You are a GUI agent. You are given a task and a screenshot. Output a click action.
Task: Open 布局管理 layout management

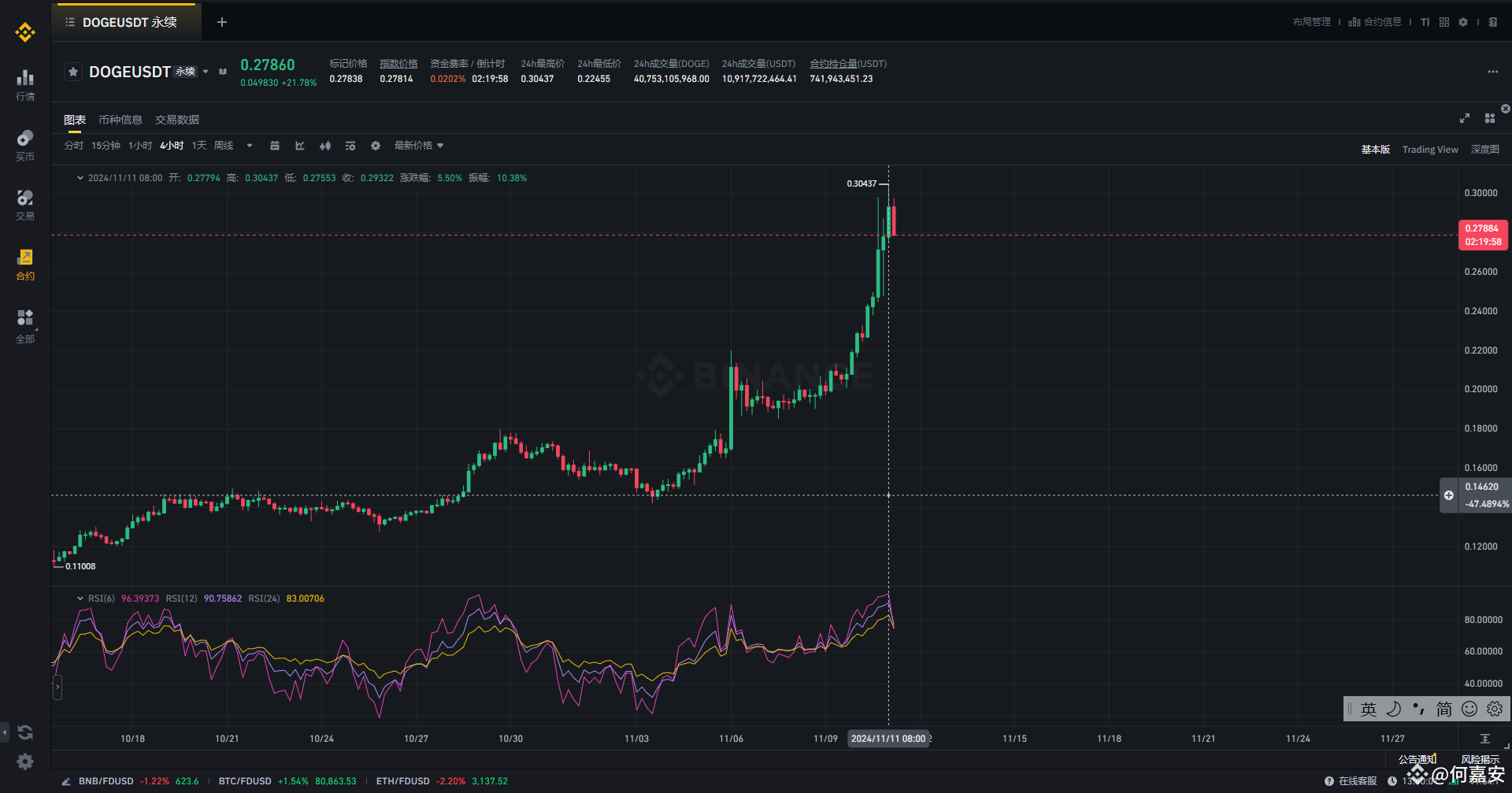1312,22
